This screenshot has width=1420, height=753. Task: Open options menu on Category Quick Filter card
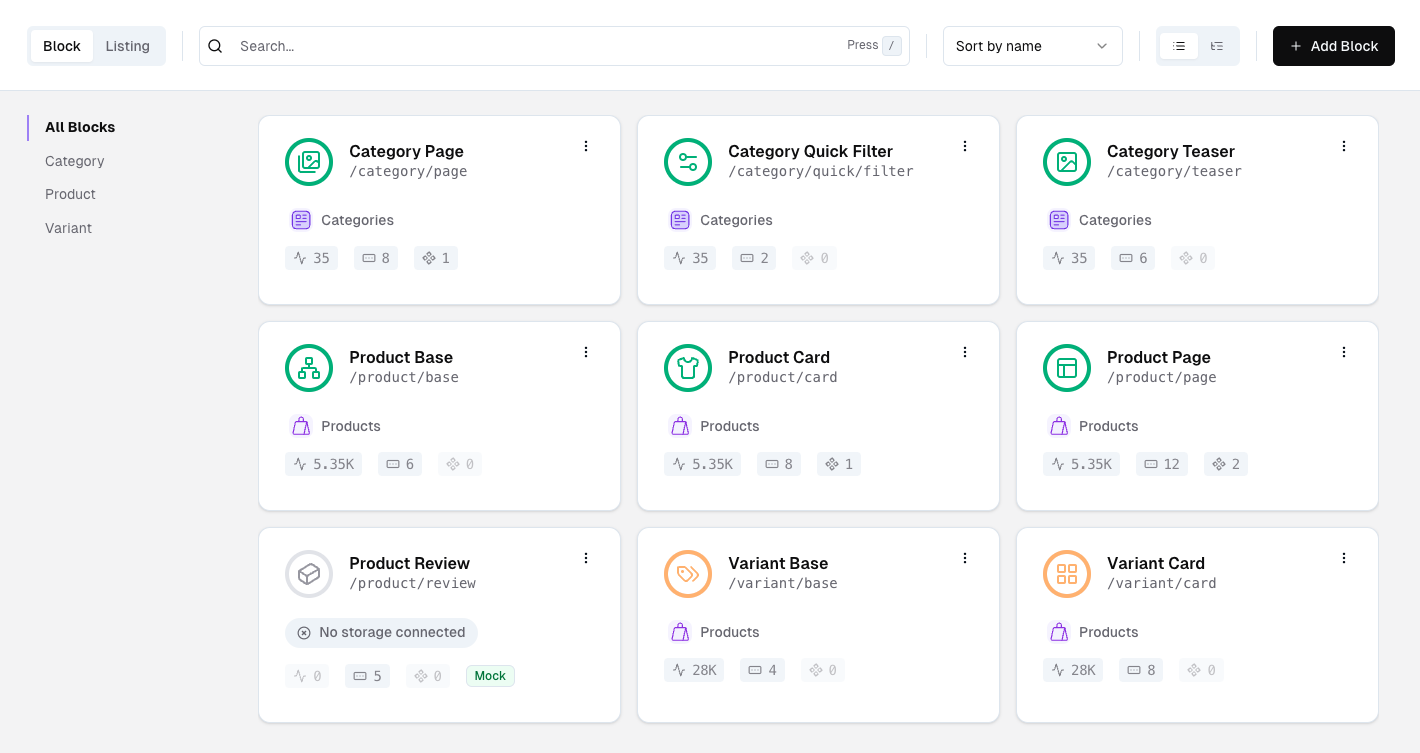tap(965, 145)
